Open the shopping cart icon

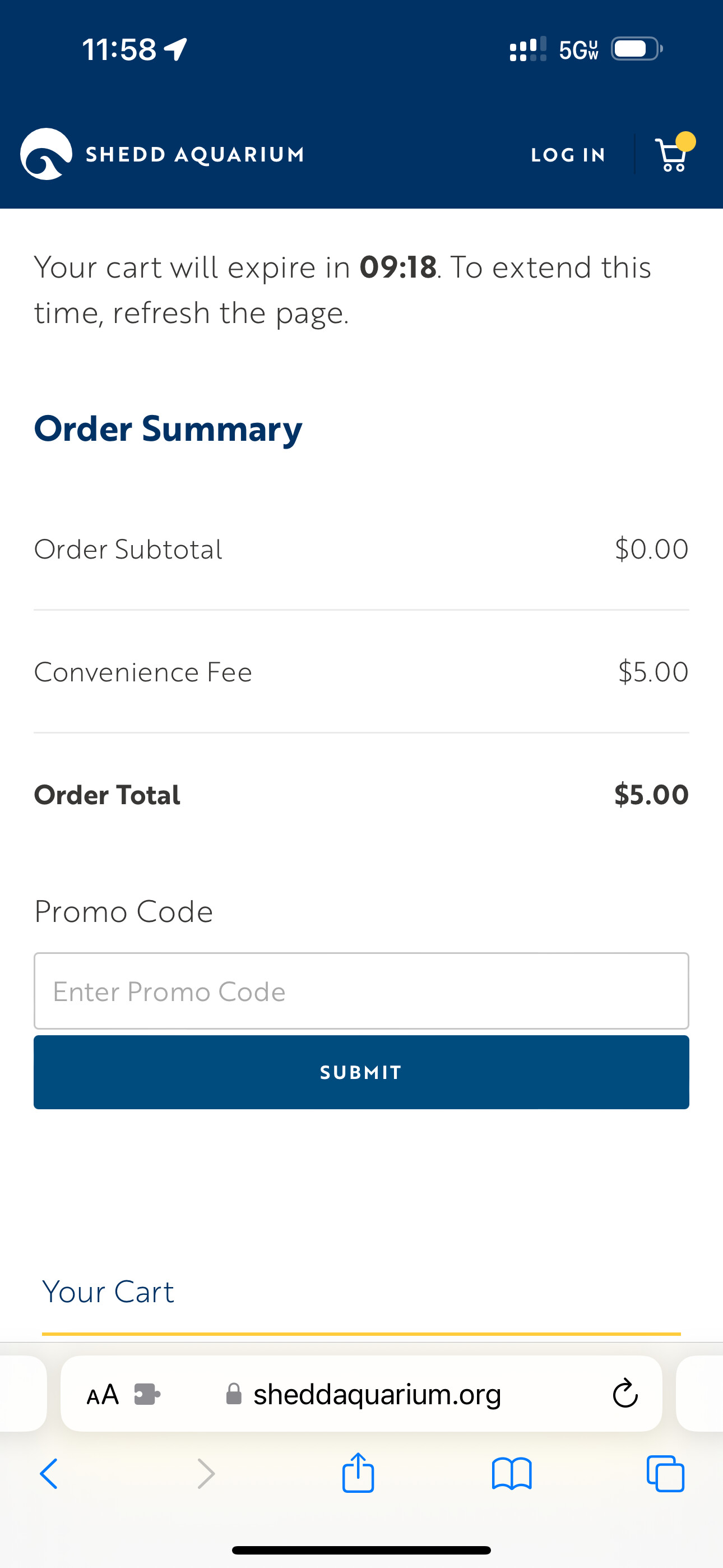coord(671,155)
